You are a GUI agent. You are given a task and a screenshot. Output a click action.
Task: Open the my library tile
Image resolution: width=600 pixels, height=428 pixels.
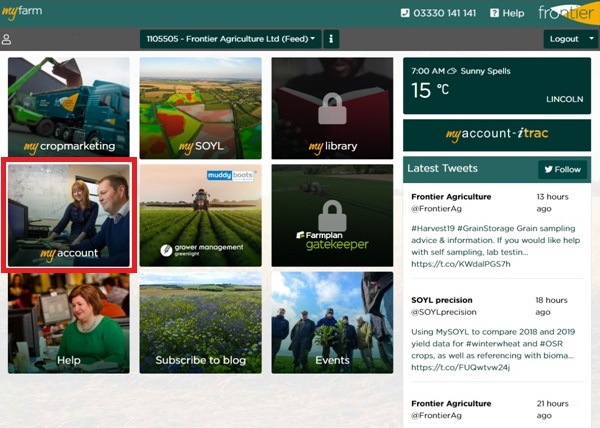pos(332,108)
